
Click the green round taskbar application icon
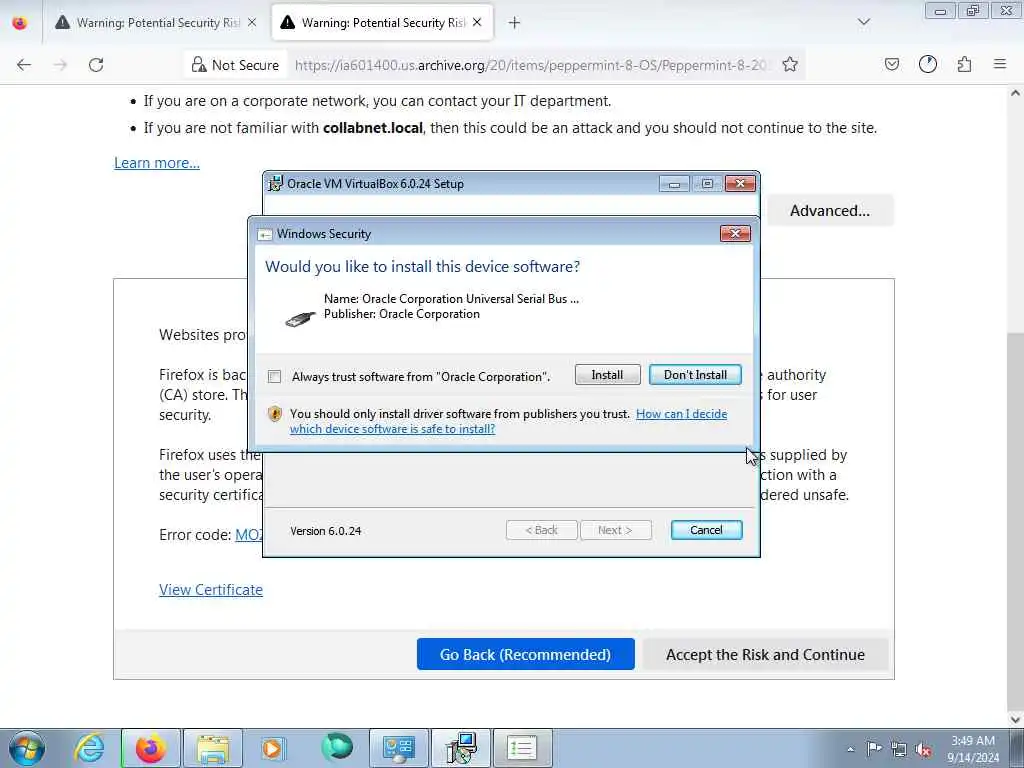(x=336, y=748)
